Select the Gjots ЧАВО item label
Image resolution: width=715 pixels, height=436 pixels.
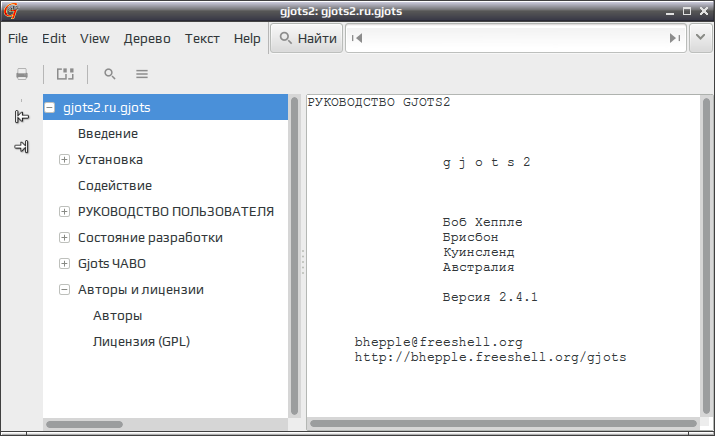(x=112, y=264)
